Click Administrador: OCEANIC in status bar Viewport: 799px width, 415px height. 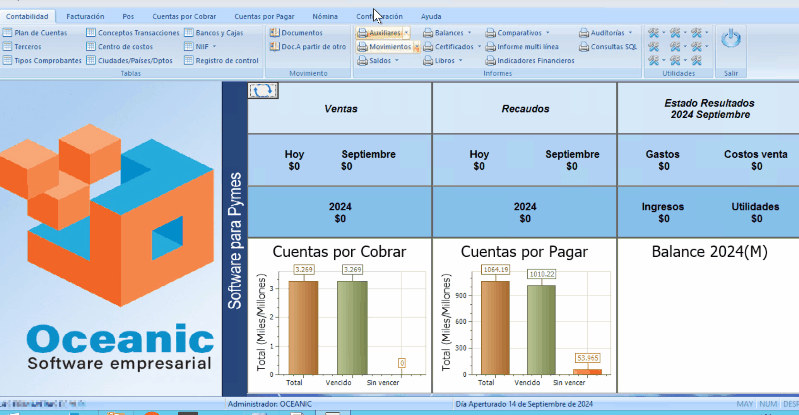270,404
